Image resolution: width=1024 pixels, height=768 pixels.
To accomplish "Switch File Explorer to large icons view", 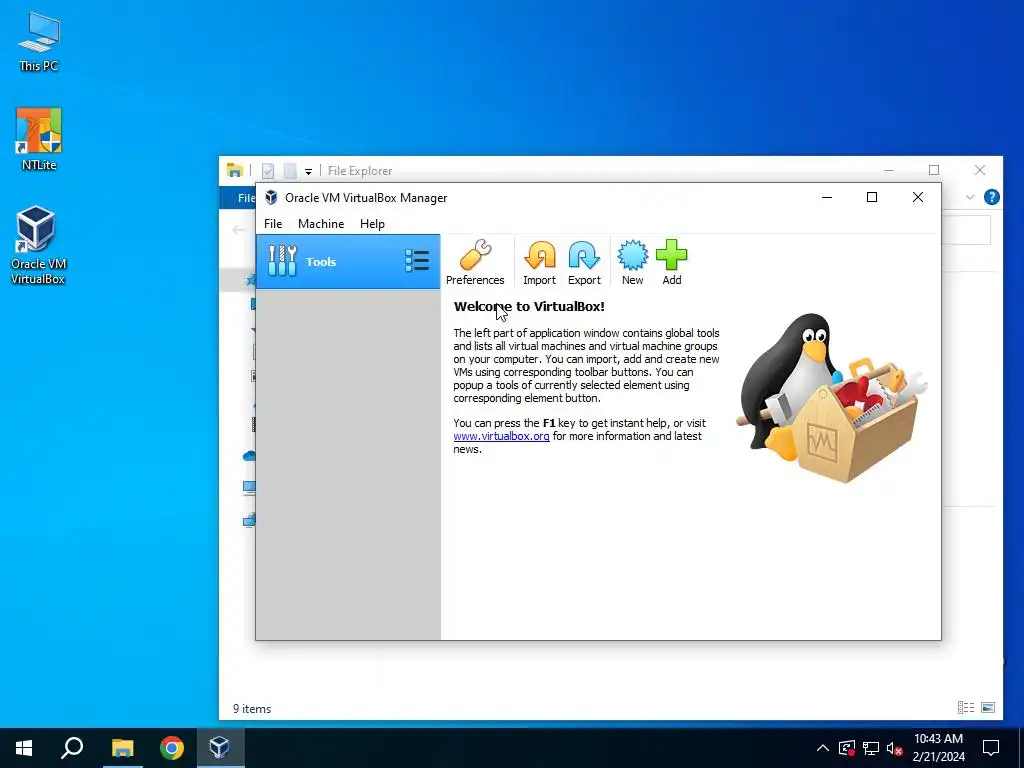I will tap(988, 707).
